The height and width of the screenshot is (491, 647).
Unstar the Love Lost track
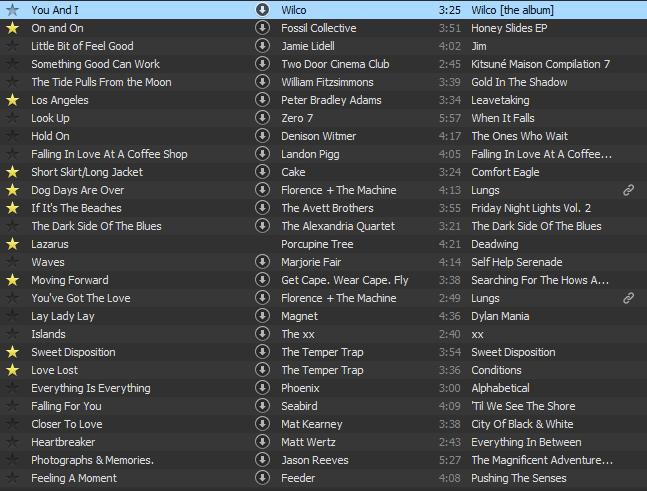[x=13, y=370]
